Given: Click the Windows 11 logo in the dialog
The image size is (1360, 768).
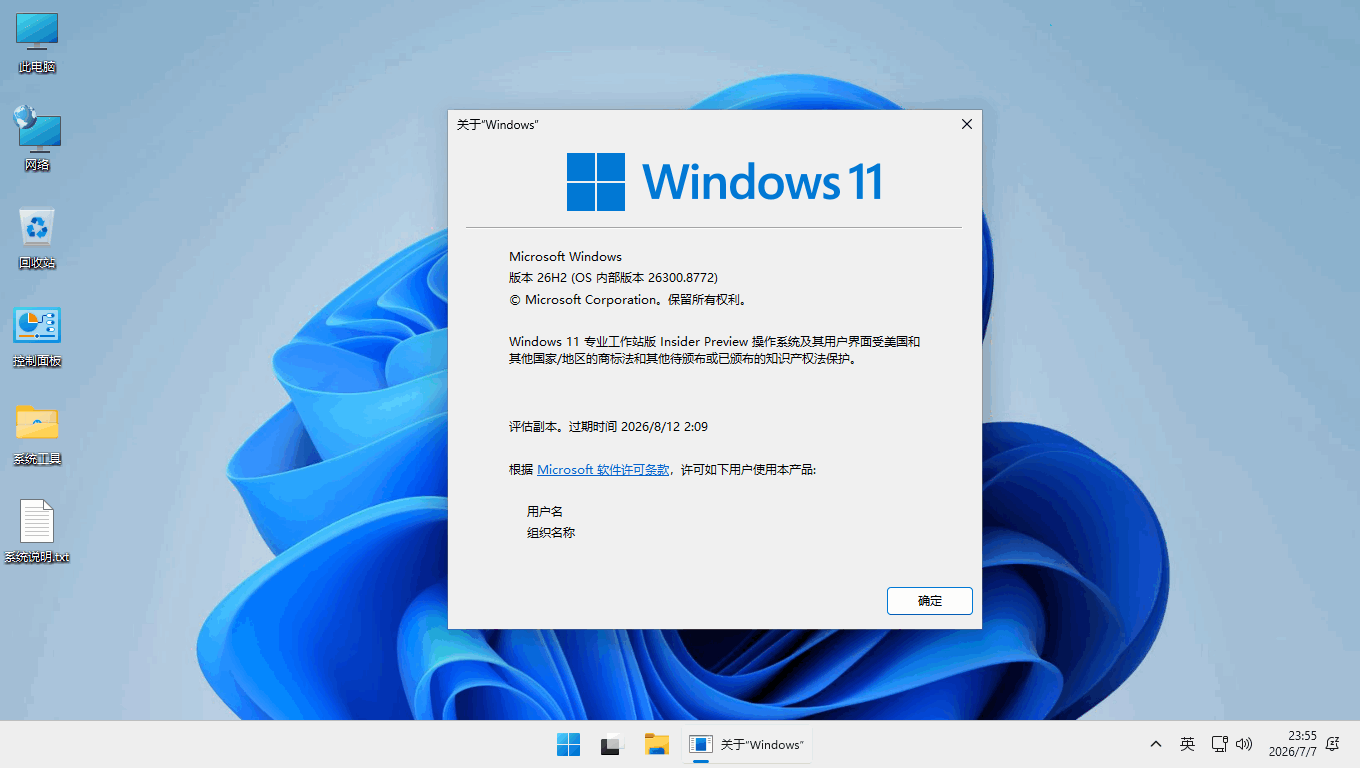Looking at the screenshot, I should 724,182.
